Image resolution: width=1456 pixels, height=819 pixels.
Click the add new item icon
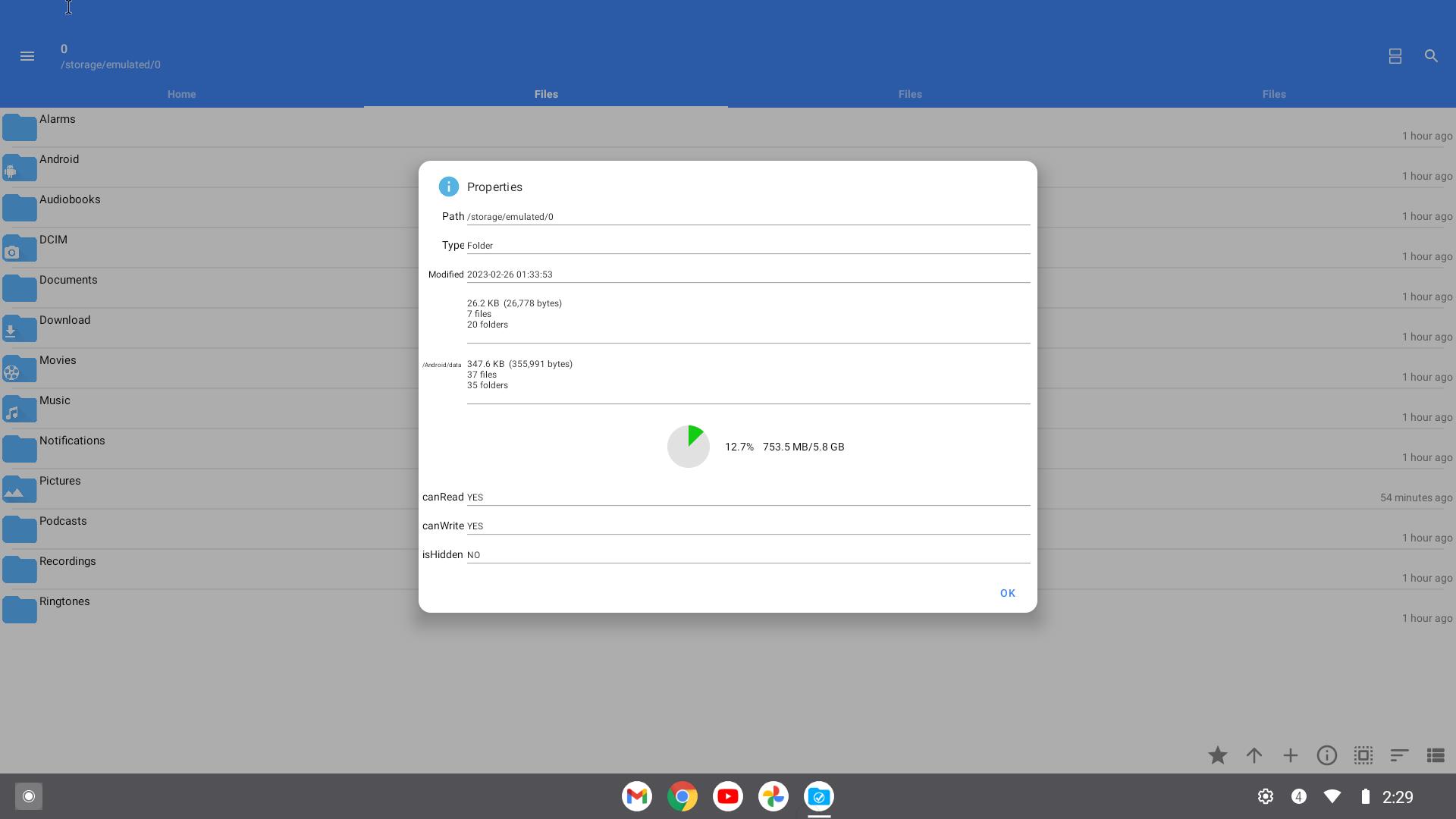click(1290, 755)
